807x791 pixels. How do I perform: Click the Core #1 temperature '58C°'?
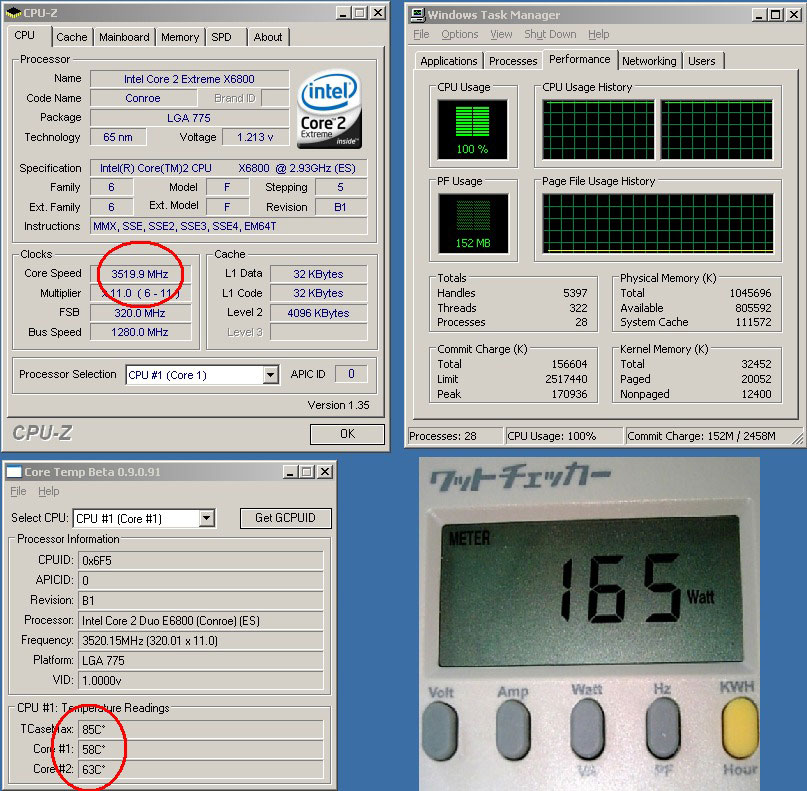(201, 749)
